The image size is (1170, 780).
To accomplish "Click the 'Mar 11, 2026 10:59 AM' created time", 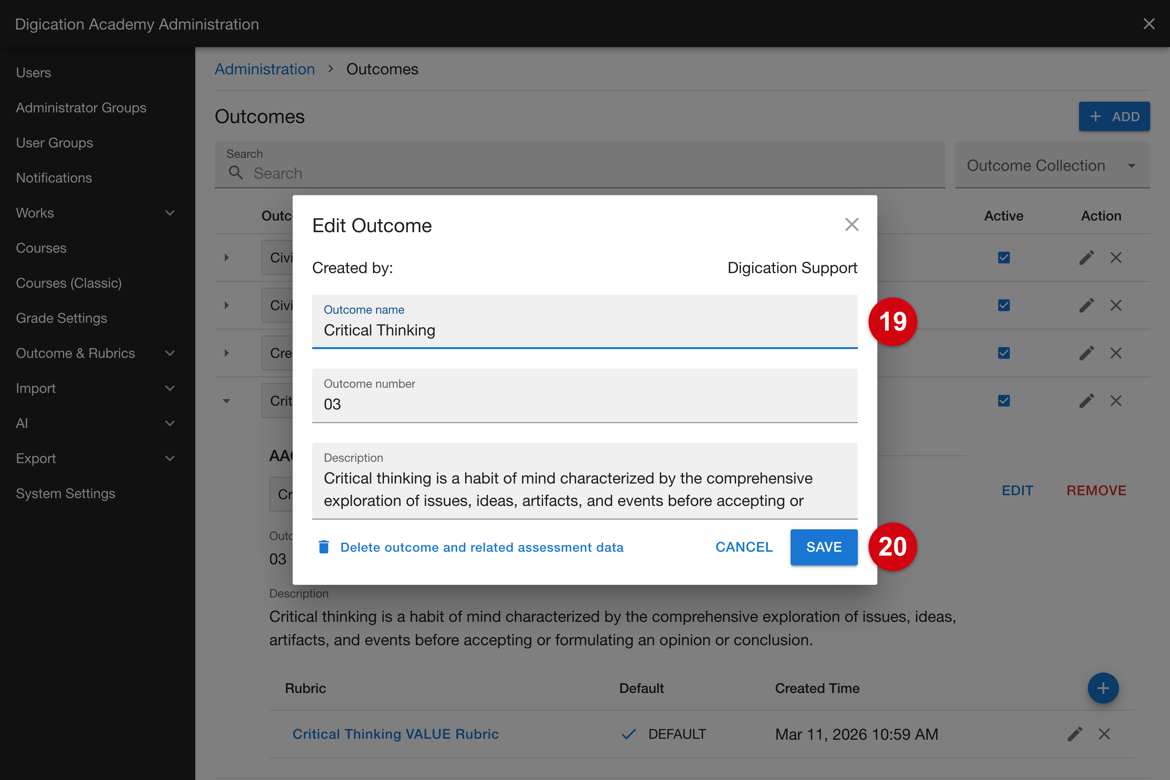I will coord(857,734).
